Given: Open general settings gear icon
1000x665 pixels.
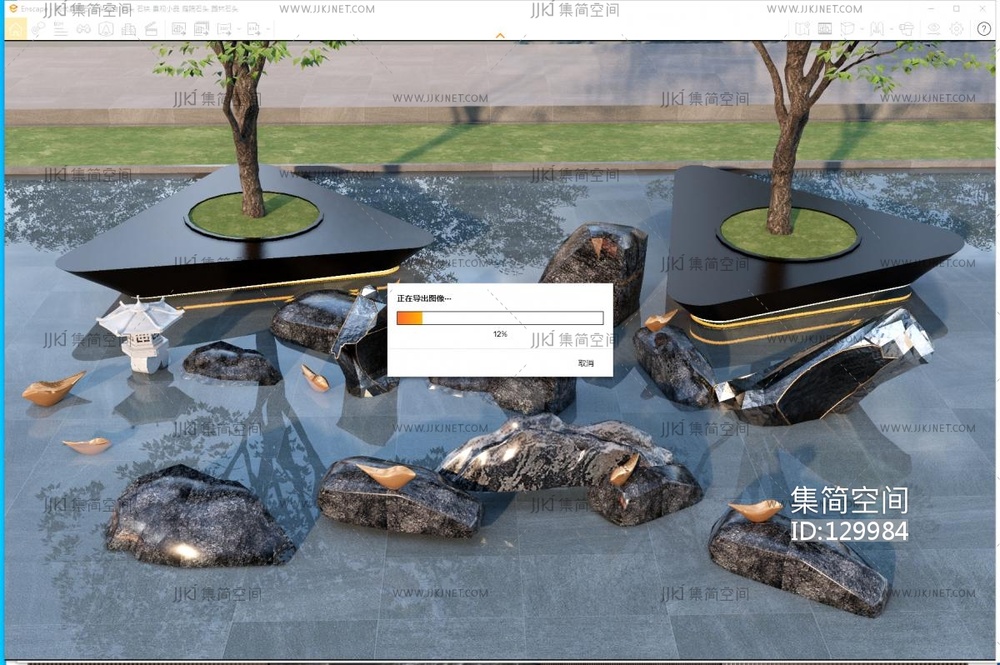Looking at the screenshot, I should pos(957,29).
